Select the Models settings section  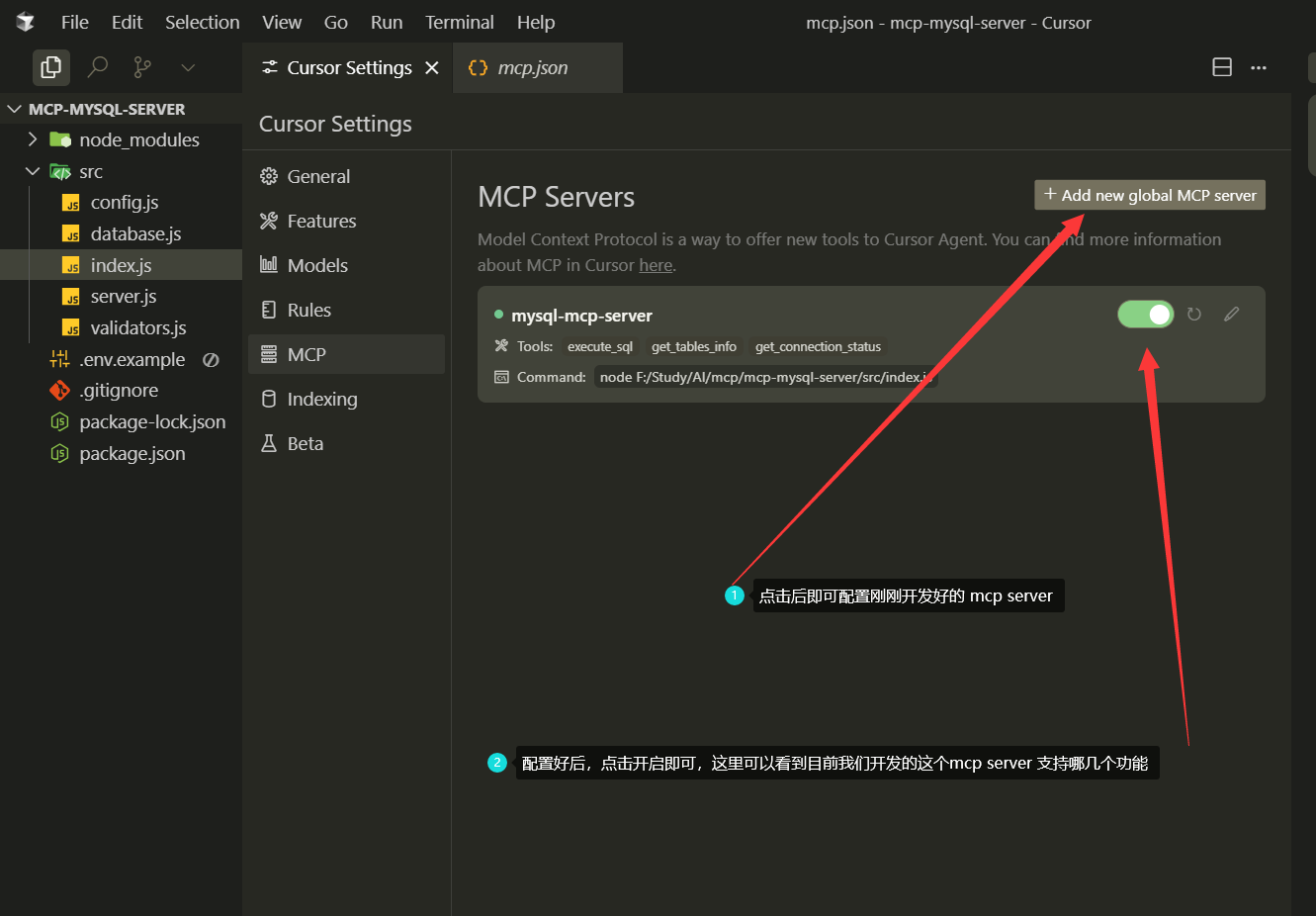tap(317, 265)
